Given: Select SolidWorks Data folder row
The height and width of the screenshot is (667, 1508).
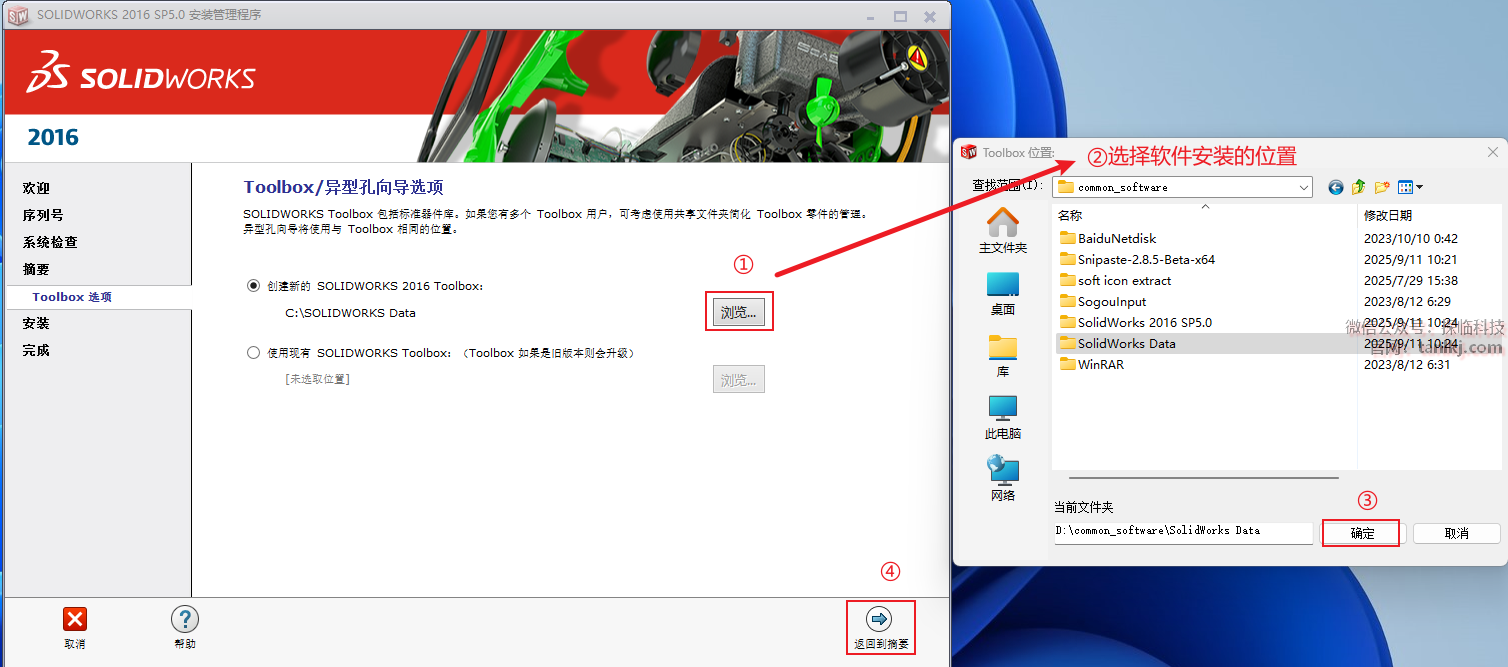Looking at the screenshot, I should [1280, 344].
